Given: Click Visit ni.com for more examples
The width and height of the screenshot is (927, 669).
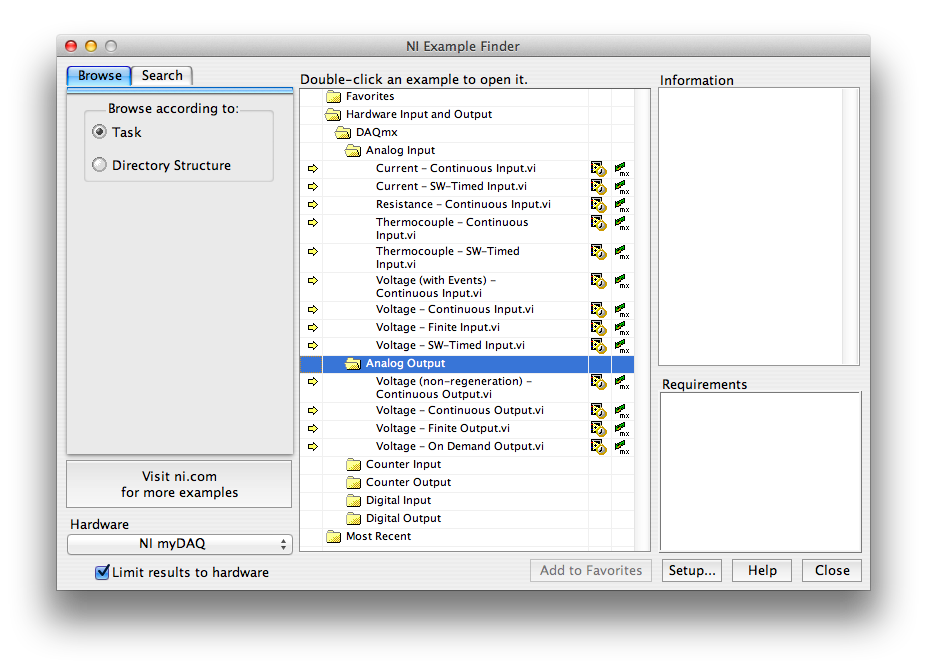Looking at the screenshot, I should click(180, 484).
